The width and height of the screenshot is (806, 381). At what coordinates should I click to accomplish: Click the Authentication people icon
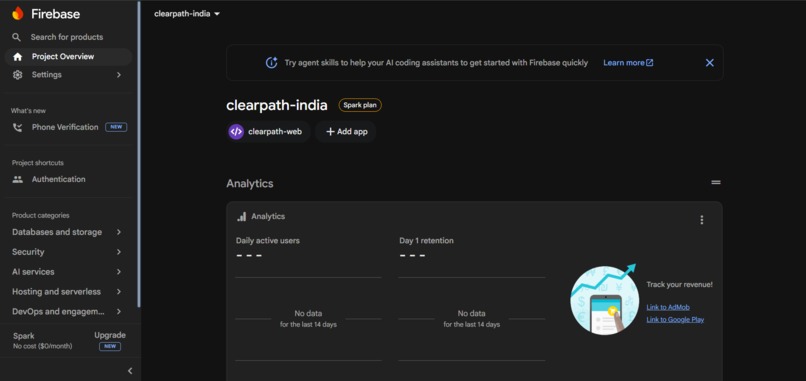pyautogui.click(x=17, y=179)
